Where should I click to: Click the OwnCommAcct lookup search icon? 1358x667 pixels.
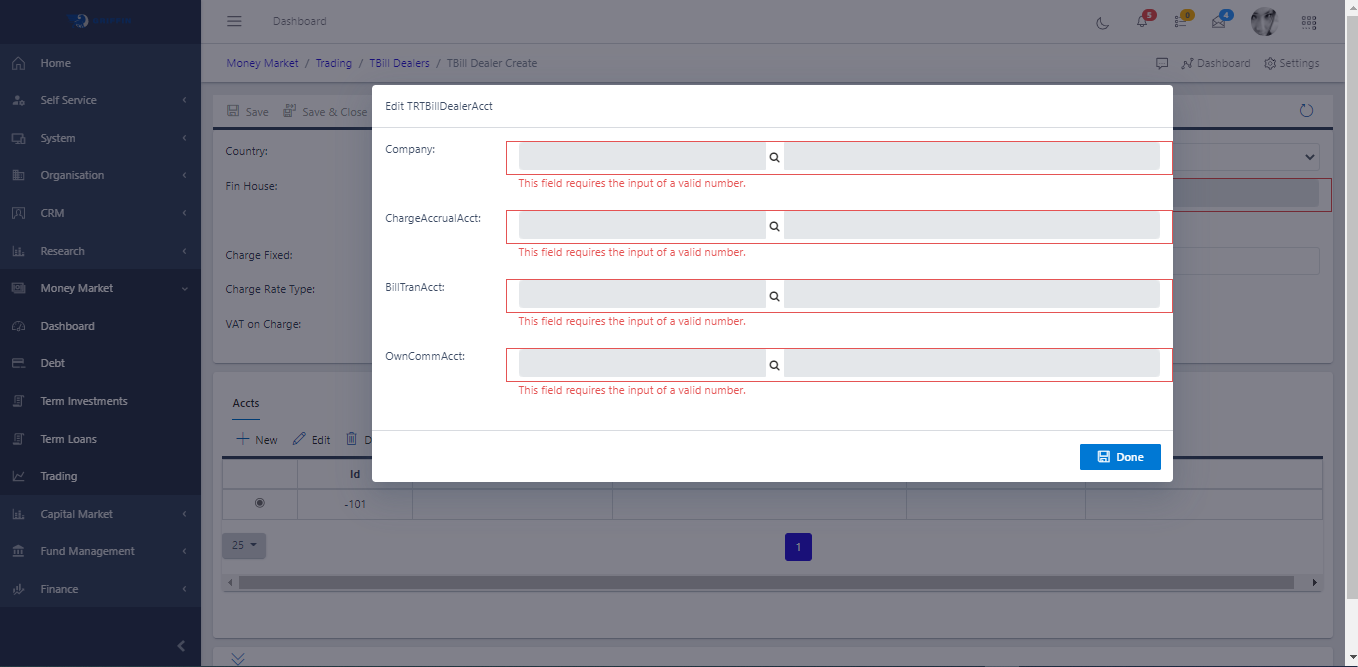pyautogui.click(x=774, y=365)
